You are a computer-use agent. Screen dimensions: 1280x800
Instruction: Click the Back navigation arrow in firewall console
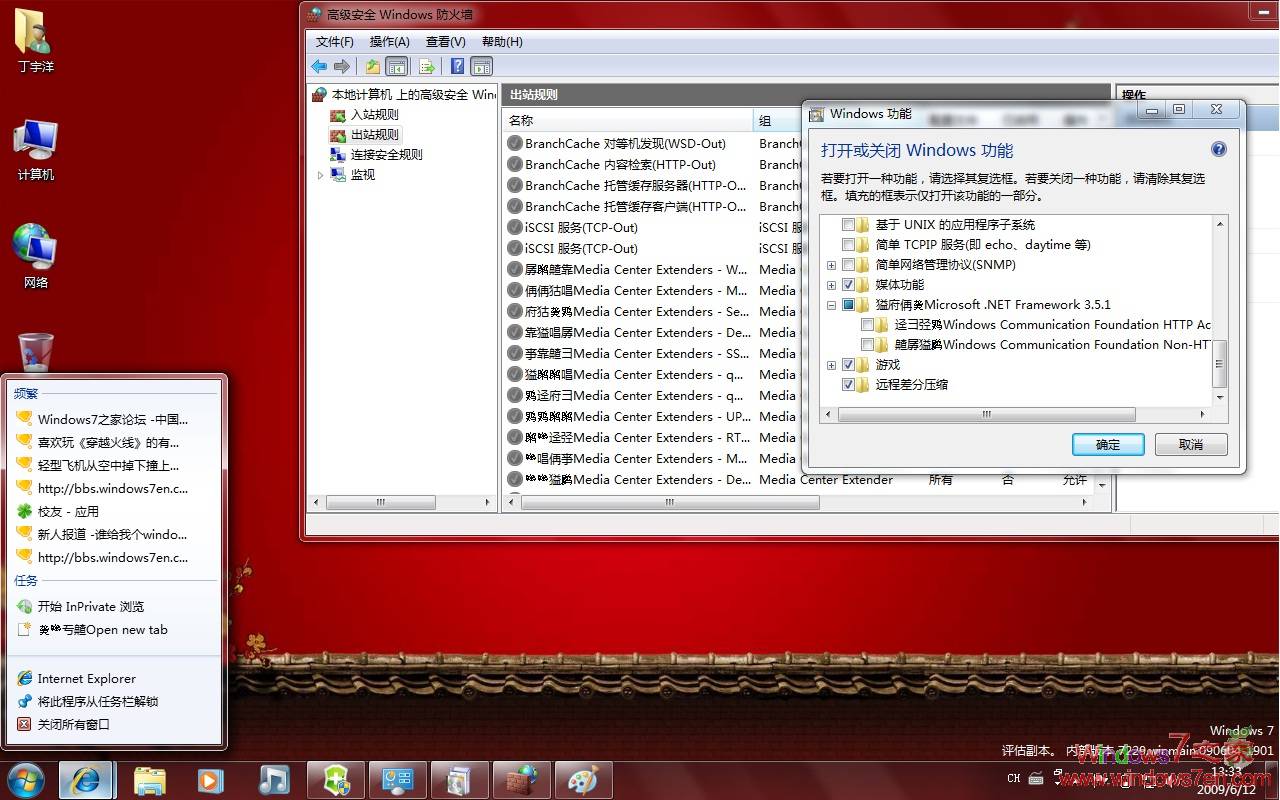pos(318,66)
